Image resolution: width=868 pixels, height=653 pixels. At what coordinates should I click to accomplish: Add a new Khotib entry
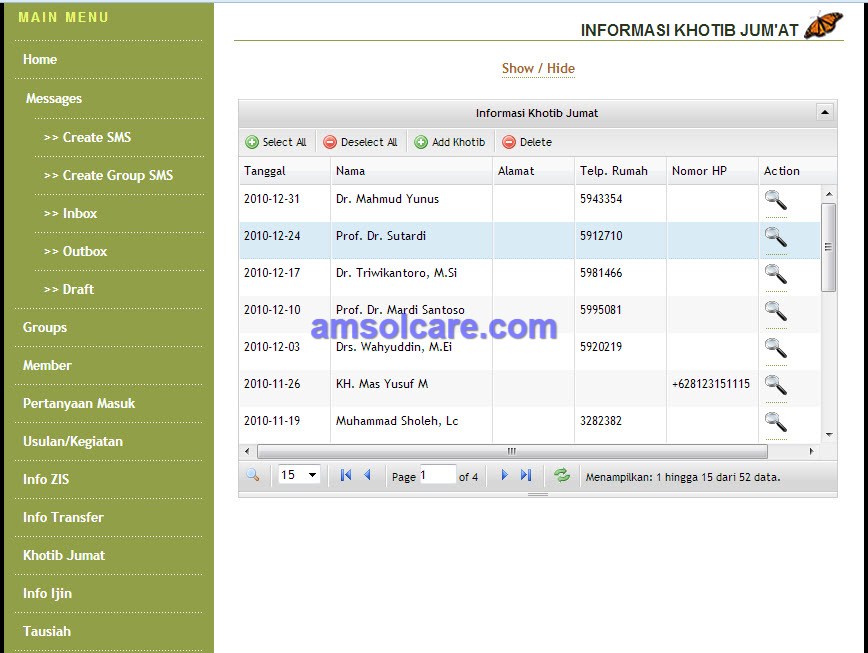coord(450,142)
